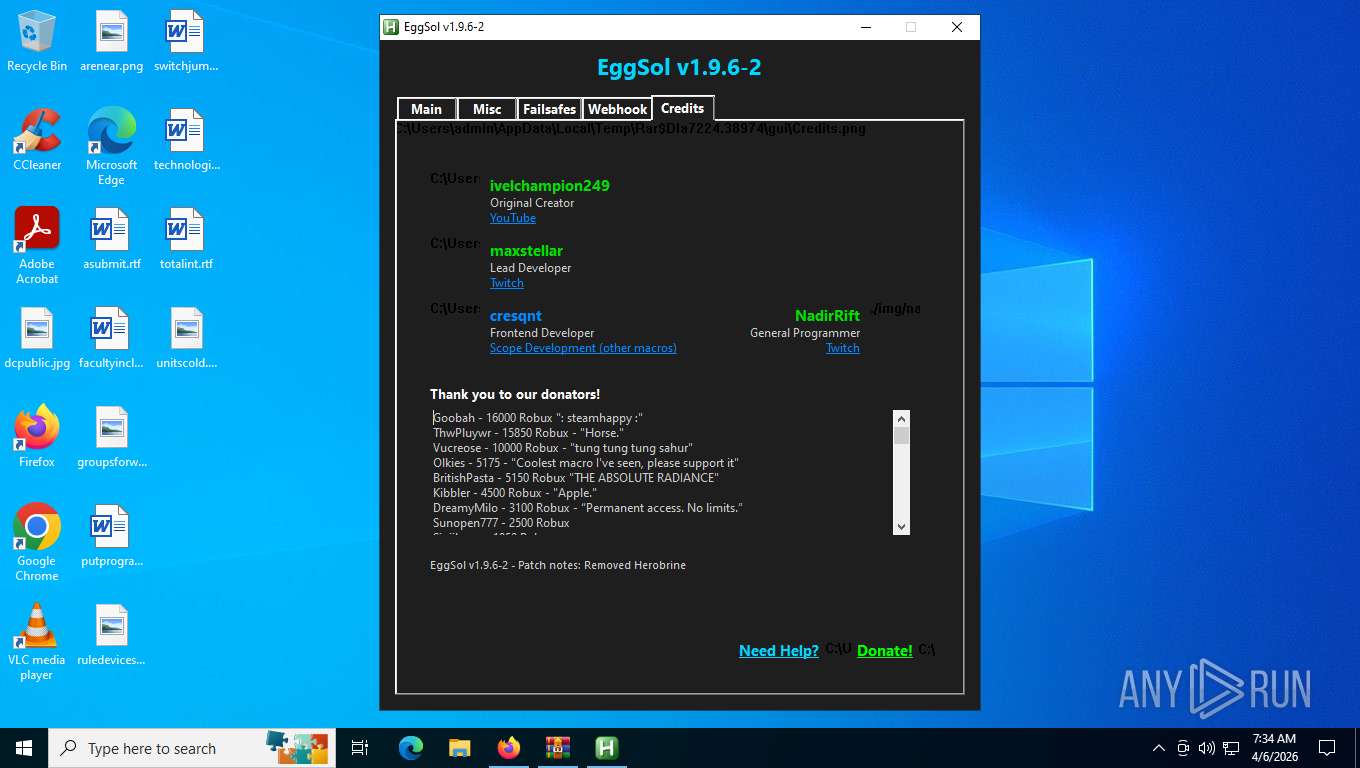
Task: Open the notification center icon
Action: click(1327, 748)
